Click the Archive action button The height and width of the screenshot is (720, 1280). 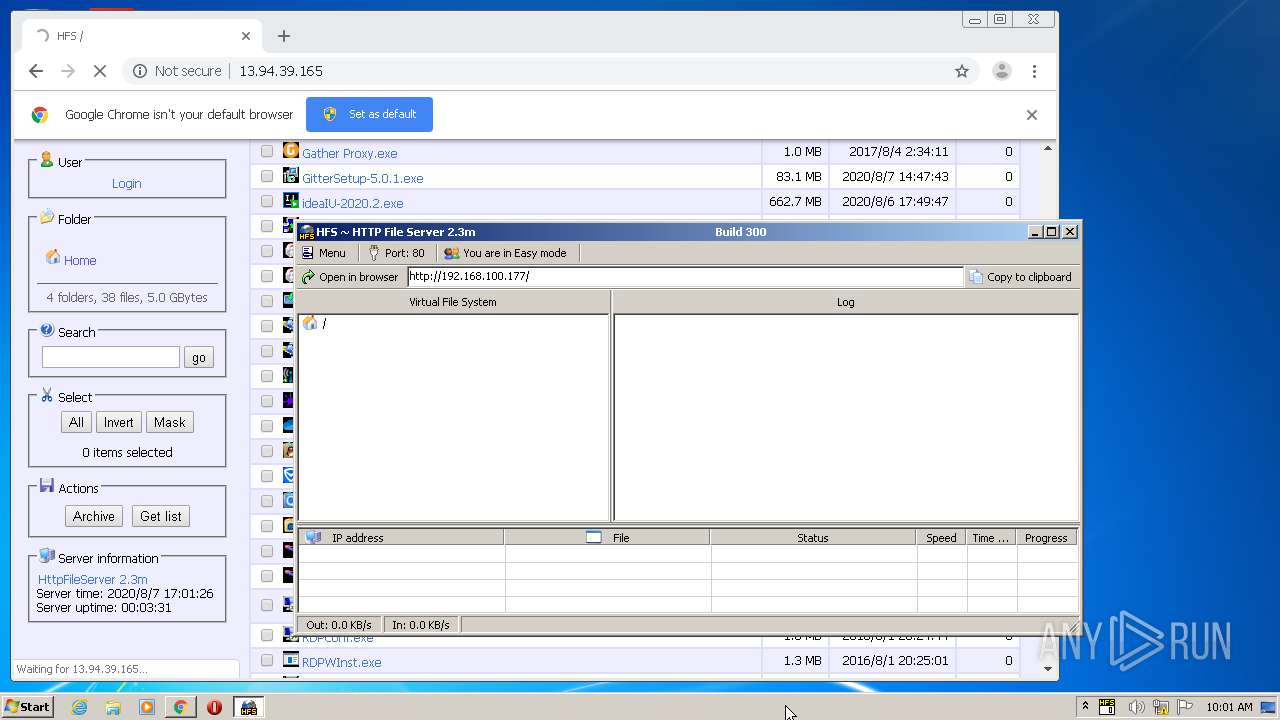coord(94,516)
